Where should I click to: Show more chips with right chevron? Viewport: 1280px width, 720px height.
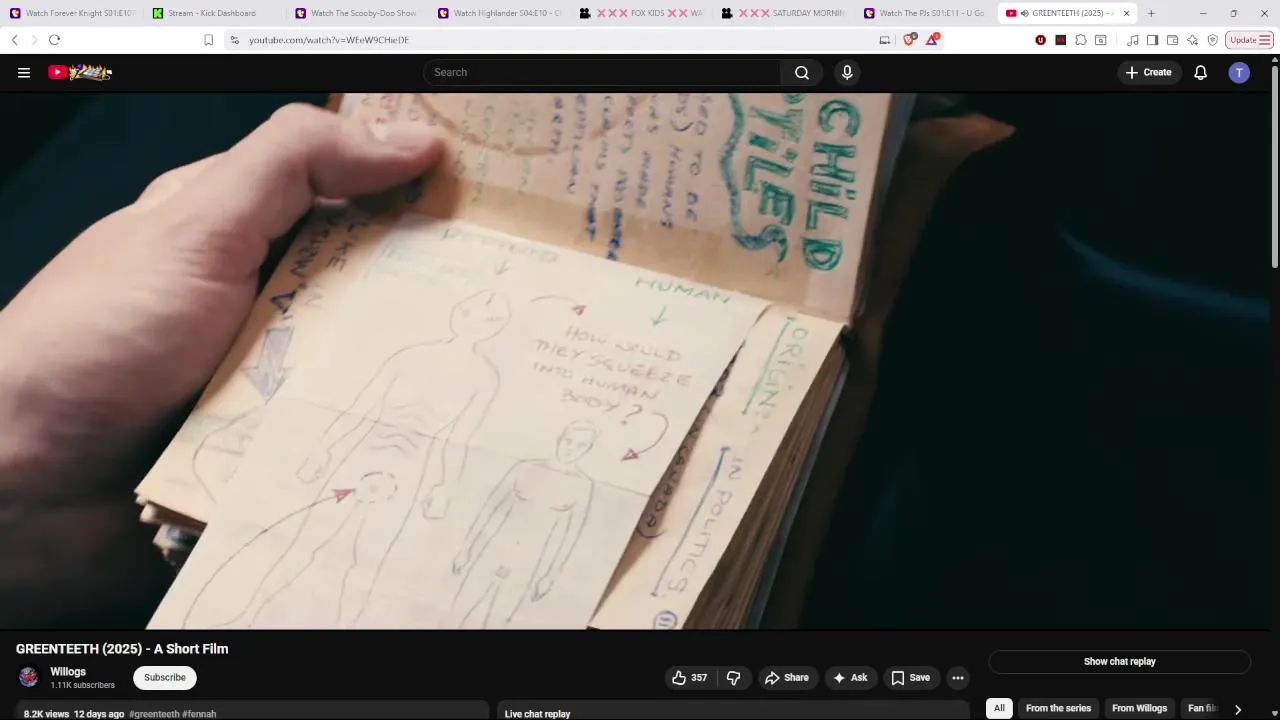tap(1237, 709)
